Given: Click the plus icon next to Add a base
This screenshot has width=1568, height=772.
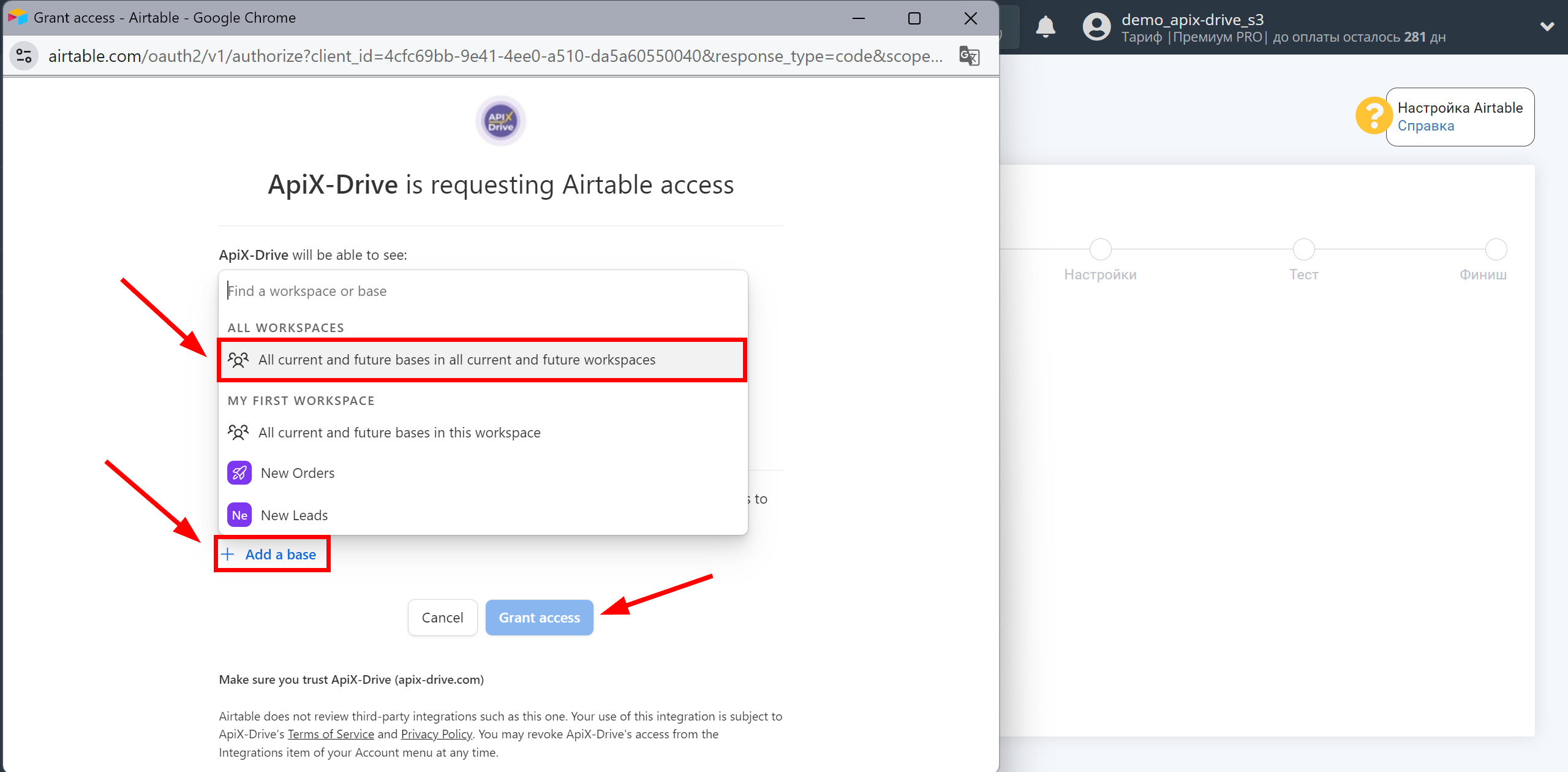Looking at the screenshot, I should pyautogui.click(x=228, y=554).
